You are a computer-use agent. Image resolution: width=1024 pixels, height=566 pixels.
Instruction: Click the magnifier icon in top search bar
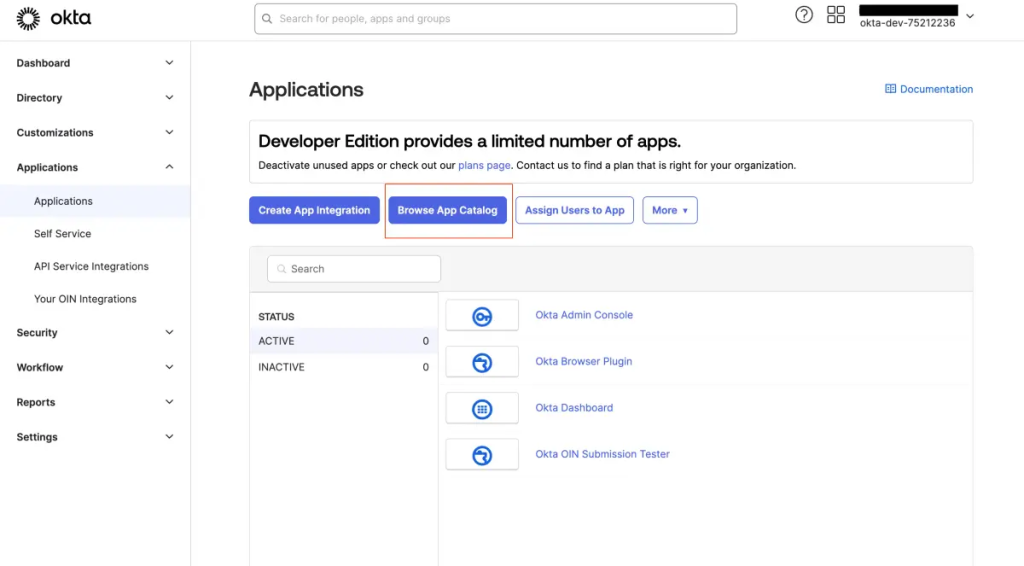[267, 19]
